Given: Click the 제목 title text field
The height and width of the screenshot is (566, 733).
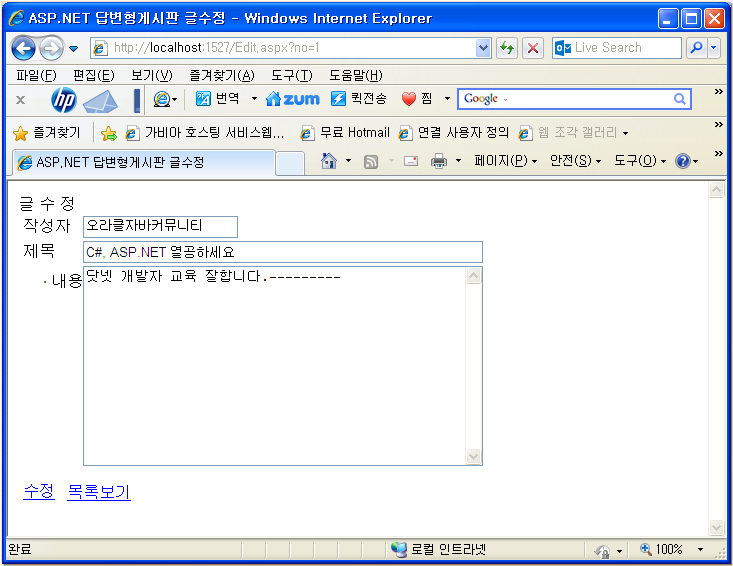Looking at the screenshot, I should click(283, 252).
